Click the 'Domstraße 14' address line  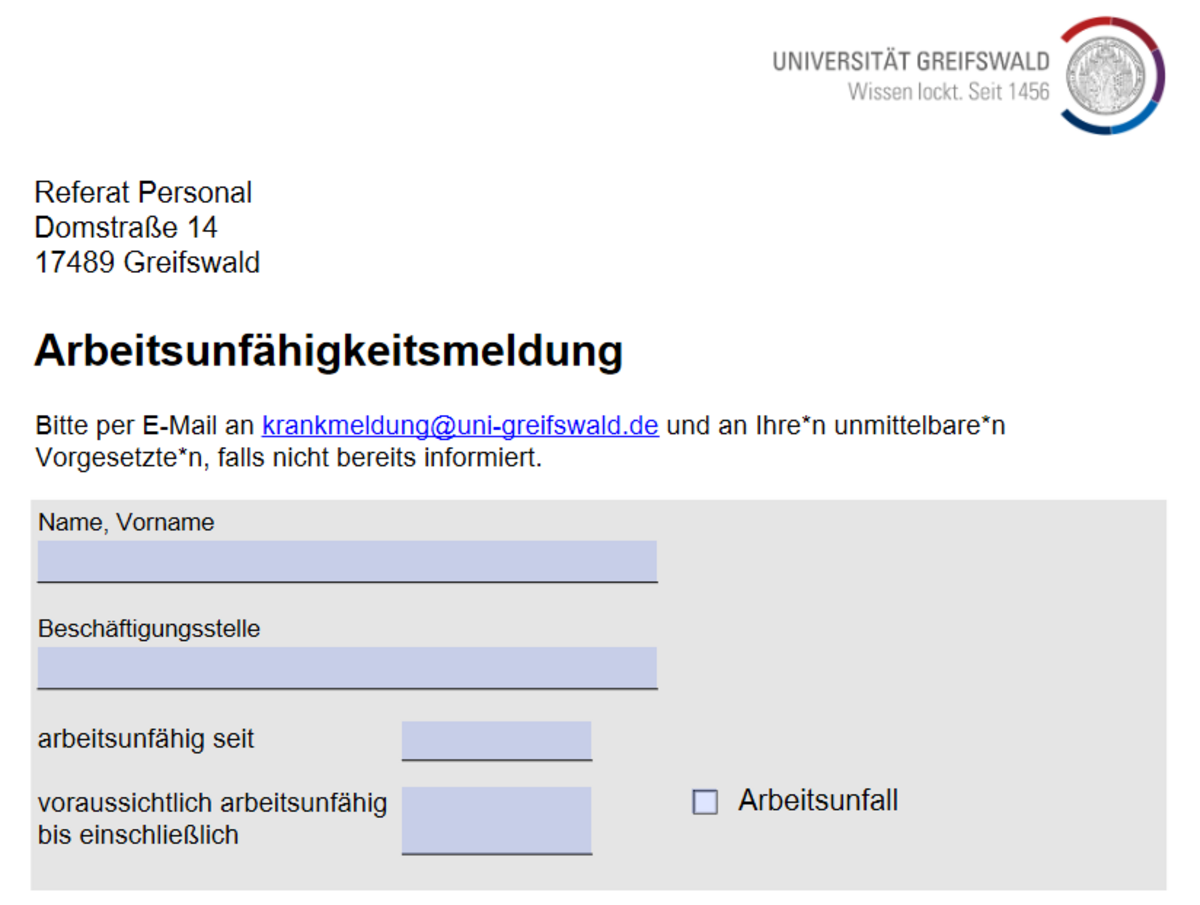coord(125,227)
